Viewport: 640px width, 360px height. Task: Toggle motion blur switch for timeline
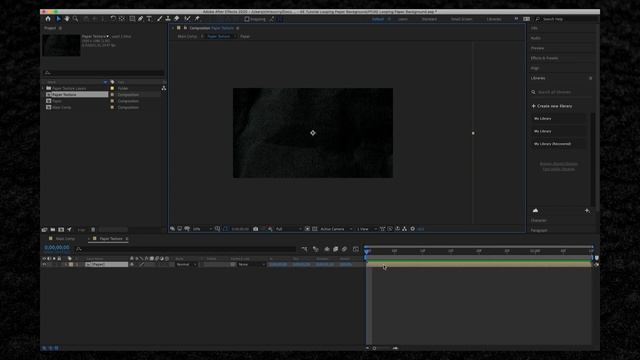(344, 249)
